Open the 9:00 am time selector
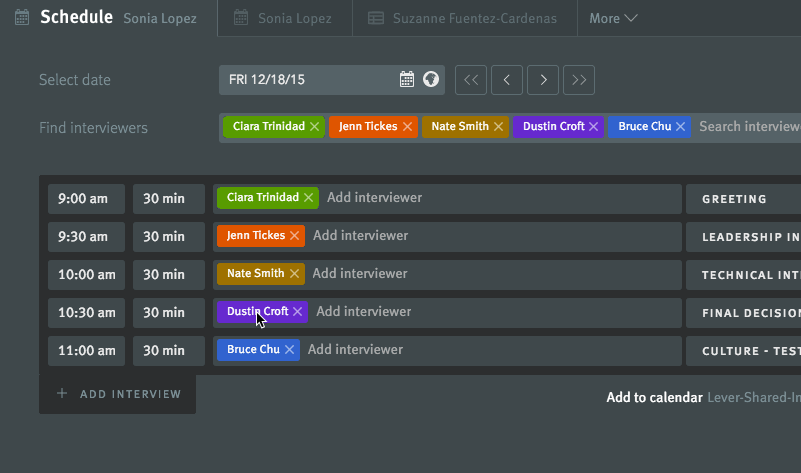This screenshot has height=473, width=801. coord(86,199)
